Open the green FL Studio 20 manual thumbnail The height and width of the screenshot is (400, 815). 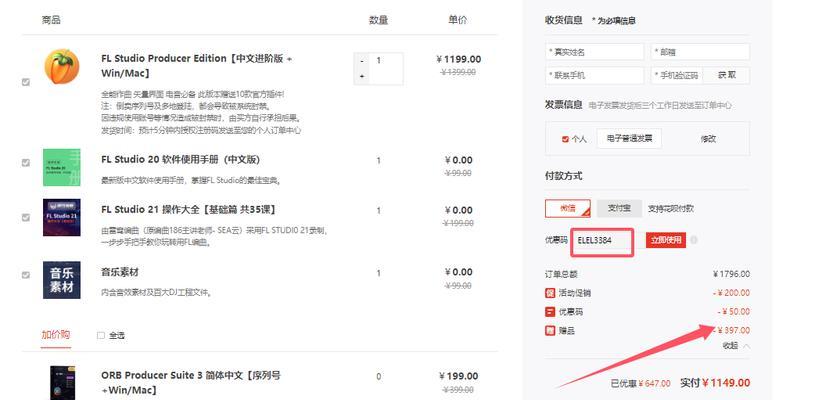(62, 167)
